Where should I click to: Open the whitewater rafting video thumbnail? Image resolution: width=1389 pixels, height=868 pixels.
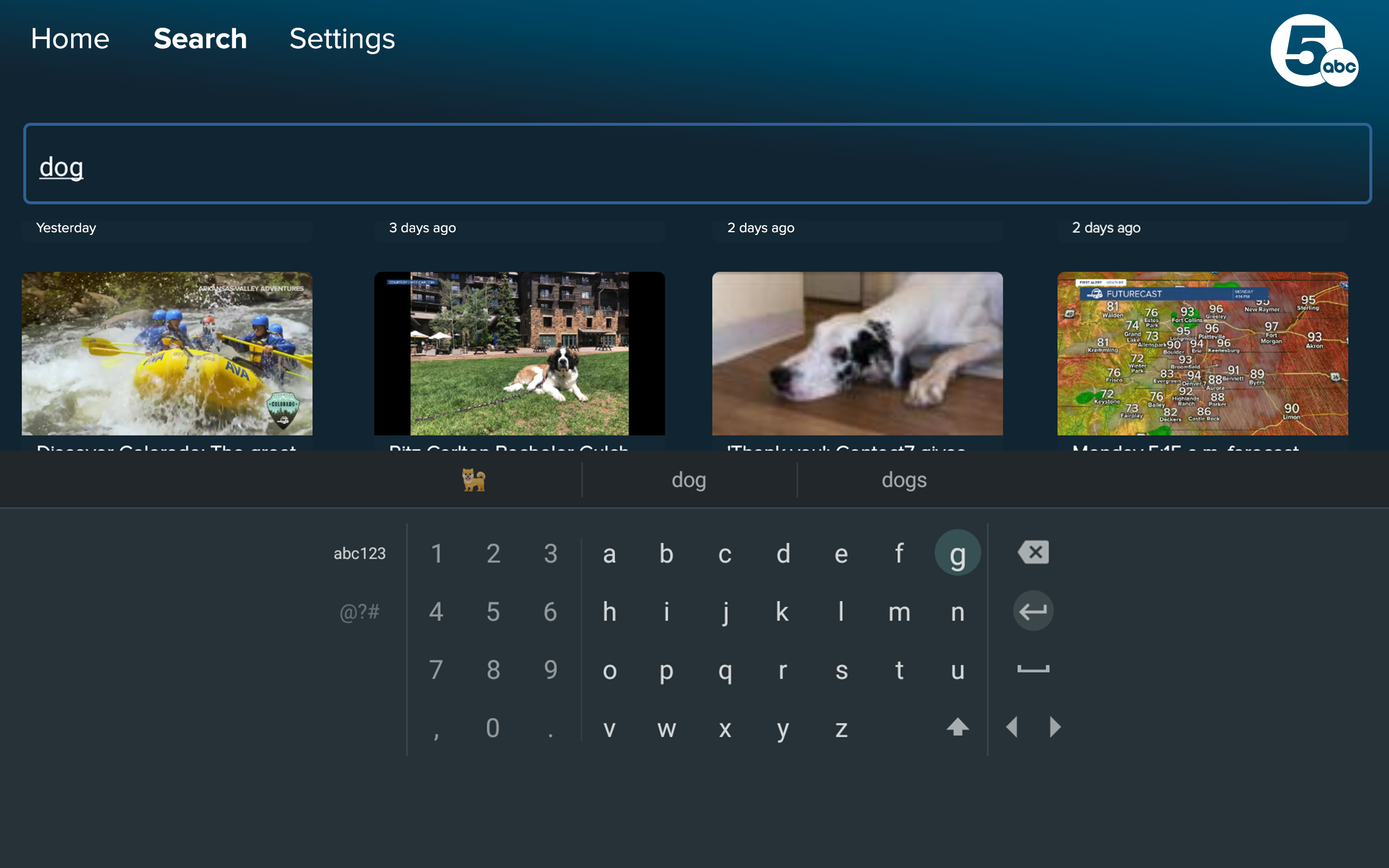[x=167, y=353]
